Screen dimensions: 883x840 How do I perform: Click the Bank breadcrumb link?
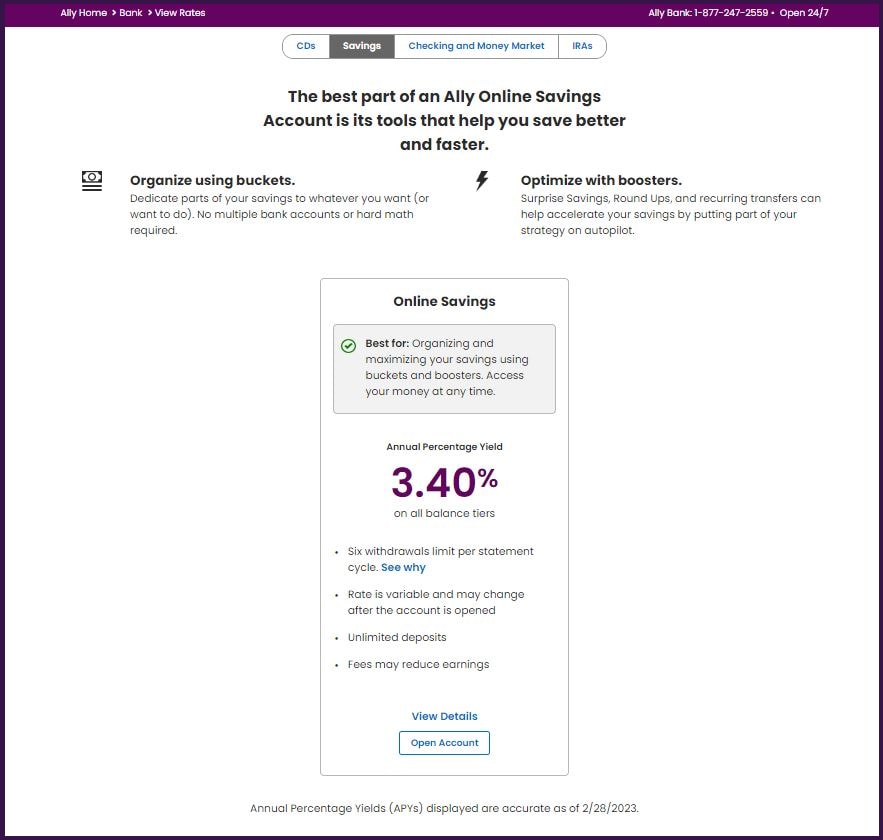tap(131, 13)
